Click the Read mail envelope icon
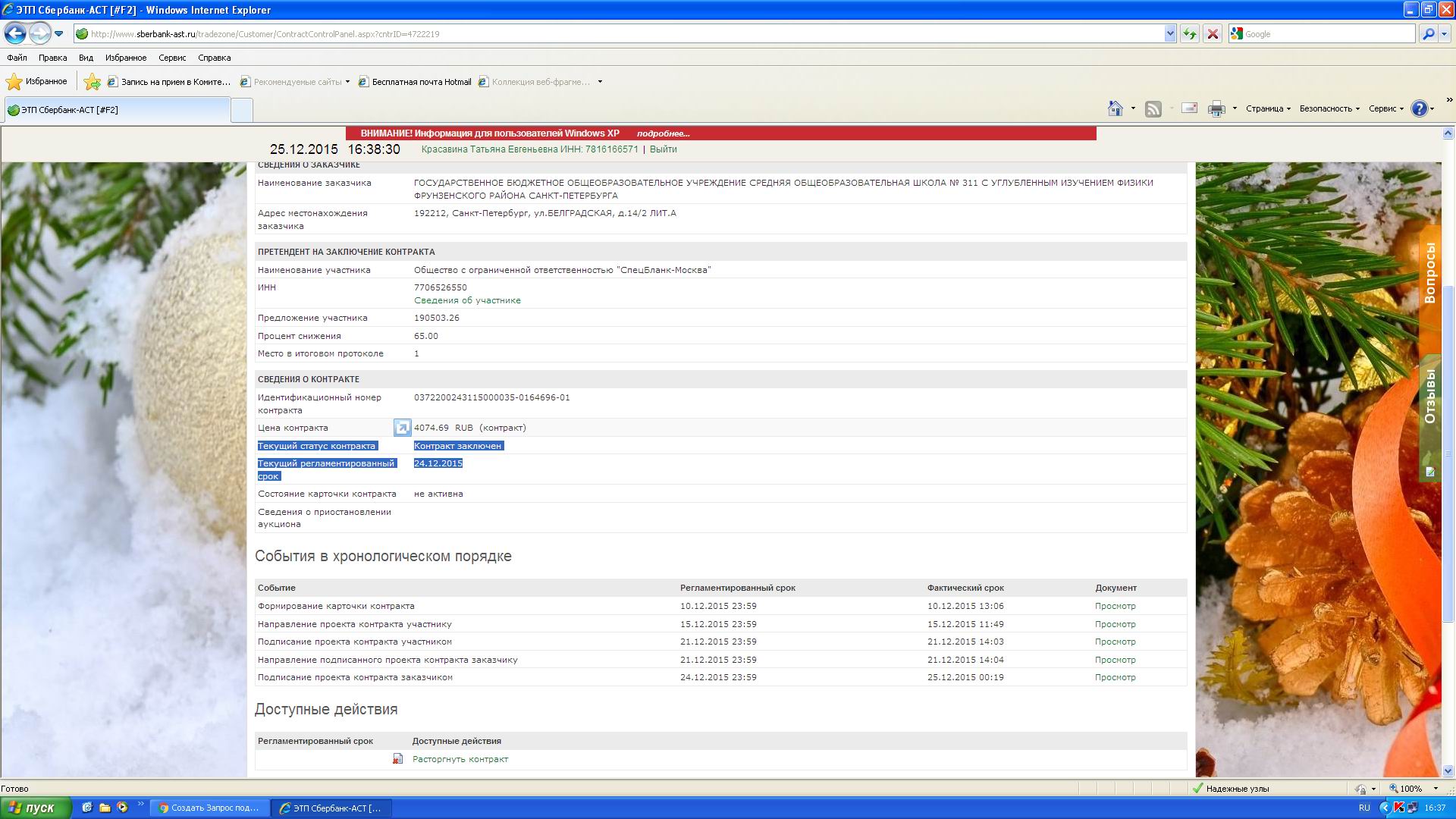Screen dimensions: 1456x819 pyautogui.click(x=1189, y=108)
